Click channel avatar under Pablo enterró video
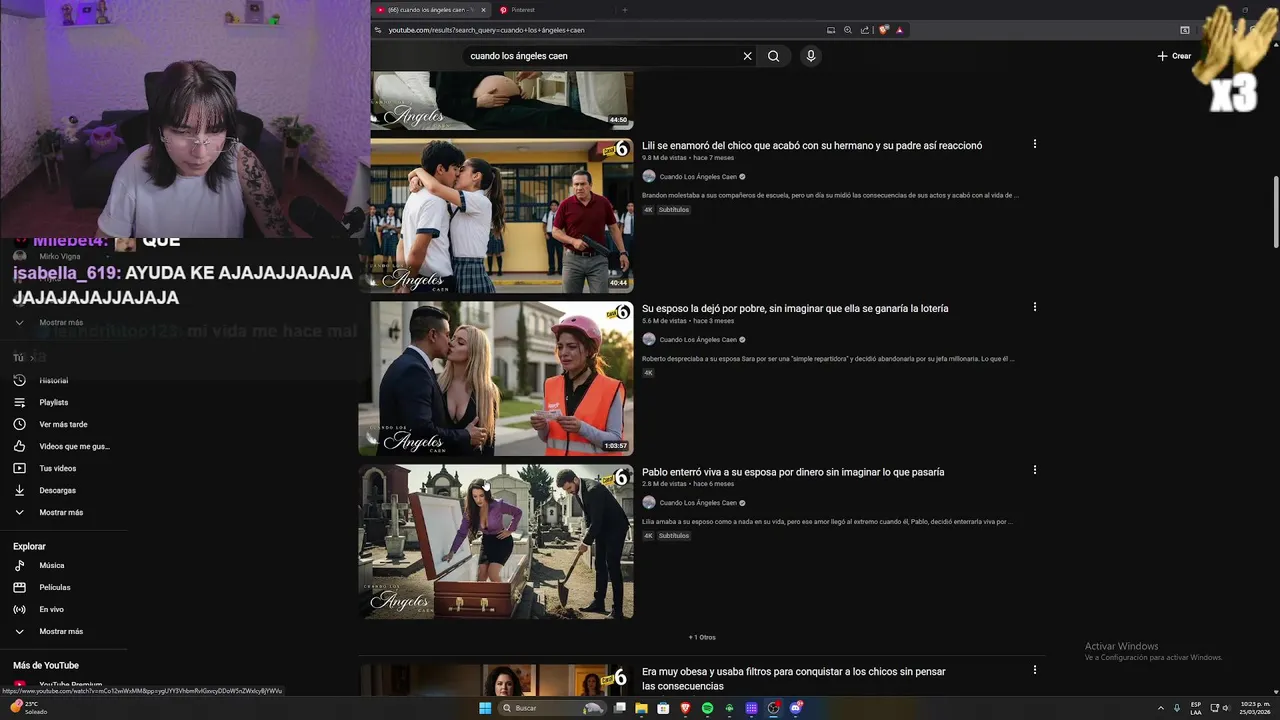 [649, 503]
